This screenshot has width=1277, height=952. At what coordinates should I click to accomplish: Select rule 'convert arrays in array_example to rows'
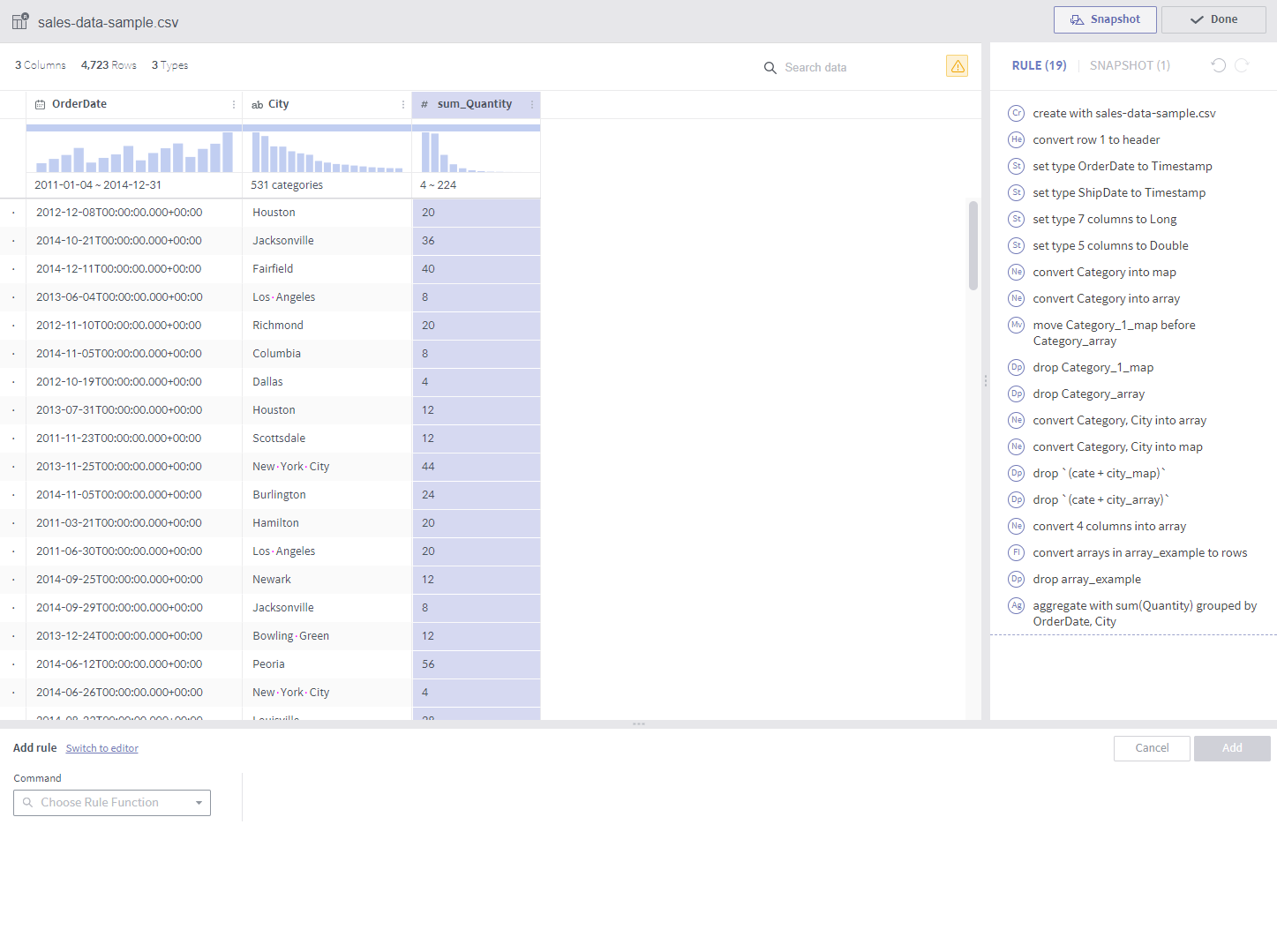pyautogui.click(x=1139, y=552)
